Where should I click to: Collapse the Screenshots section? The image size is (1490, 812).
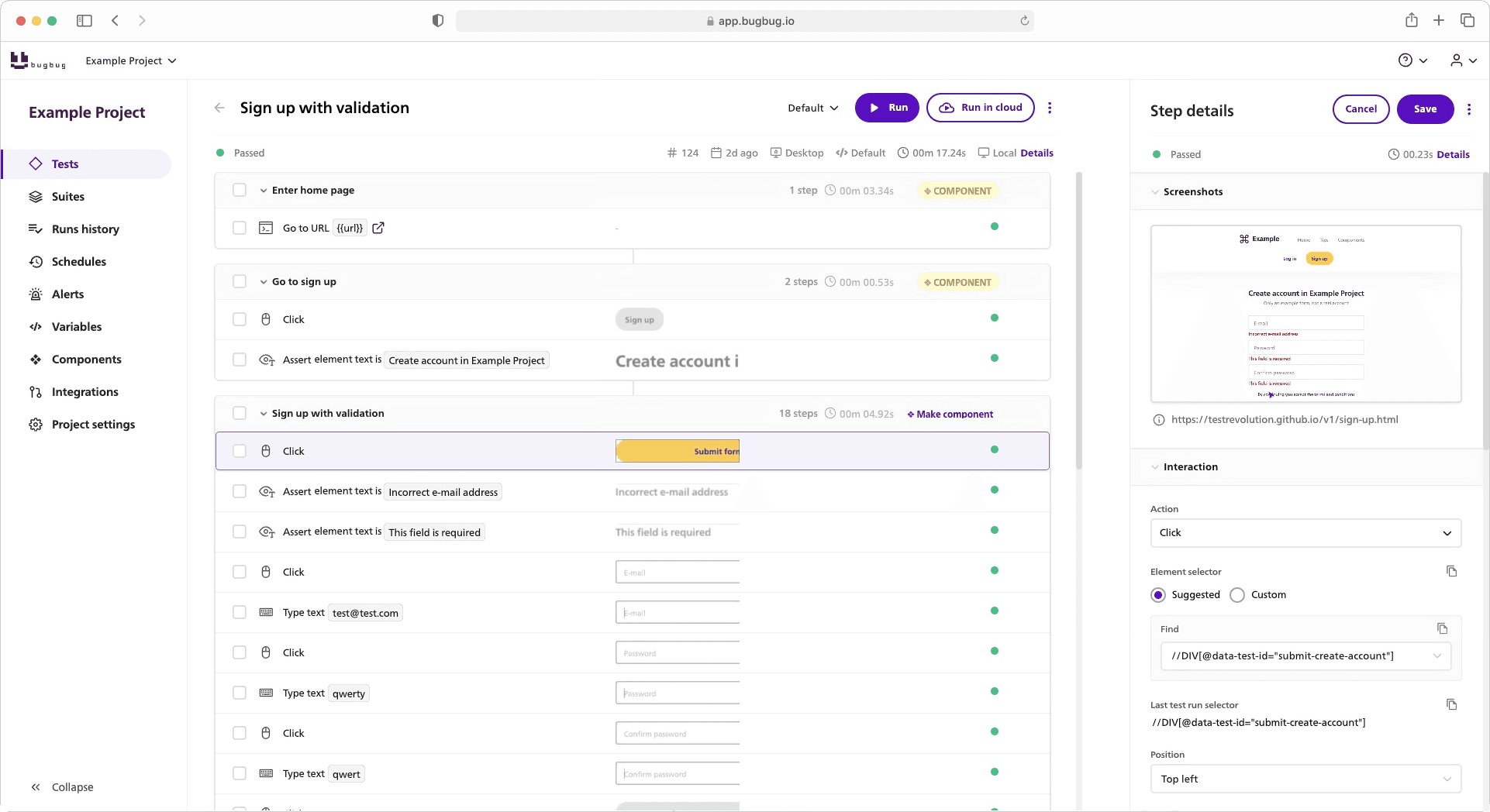pos(1155,191)
